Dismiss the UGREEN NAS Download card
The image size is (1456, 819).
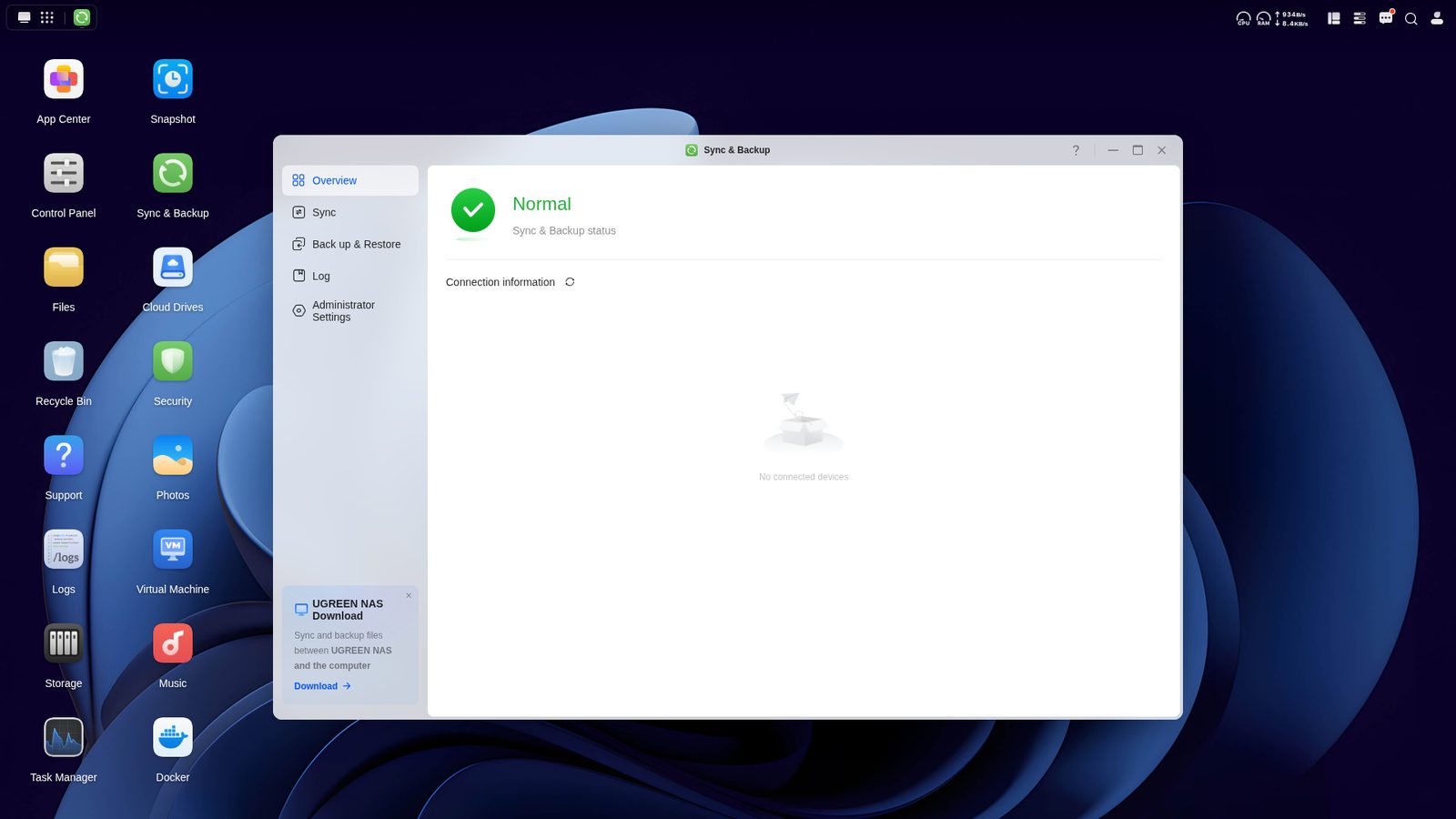click(x=409, y=596)
